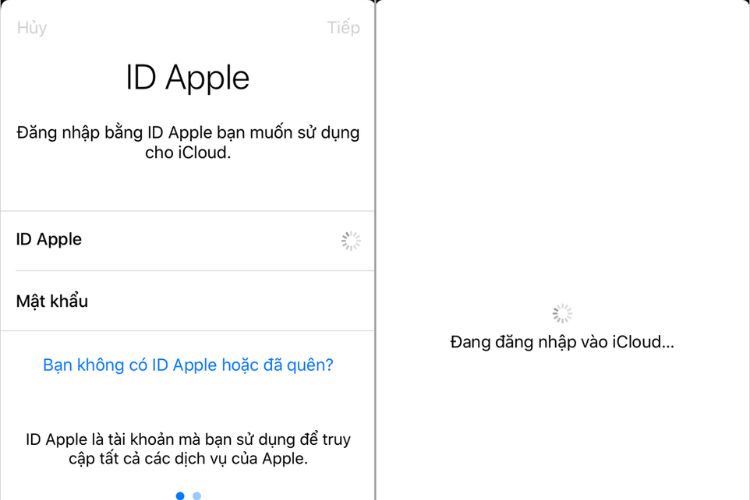Click the Đăng nhập bằng ID Apple description
This screenshot has height=500, width=750.
click(x=188, y=142)
